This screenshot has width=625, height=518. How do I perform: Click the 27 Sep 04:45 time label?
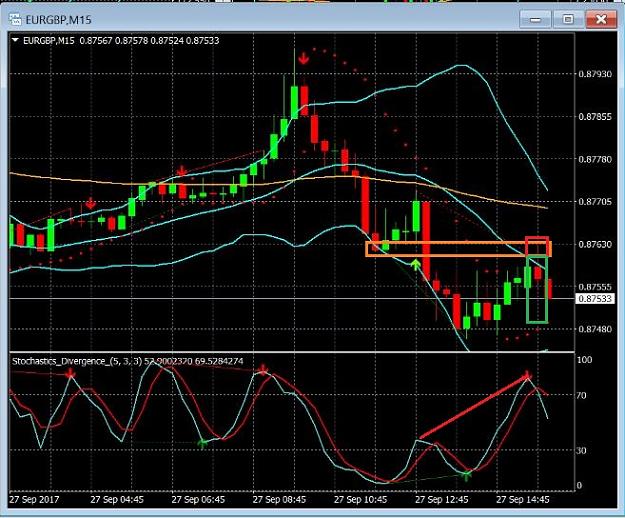tap(117, 500)
